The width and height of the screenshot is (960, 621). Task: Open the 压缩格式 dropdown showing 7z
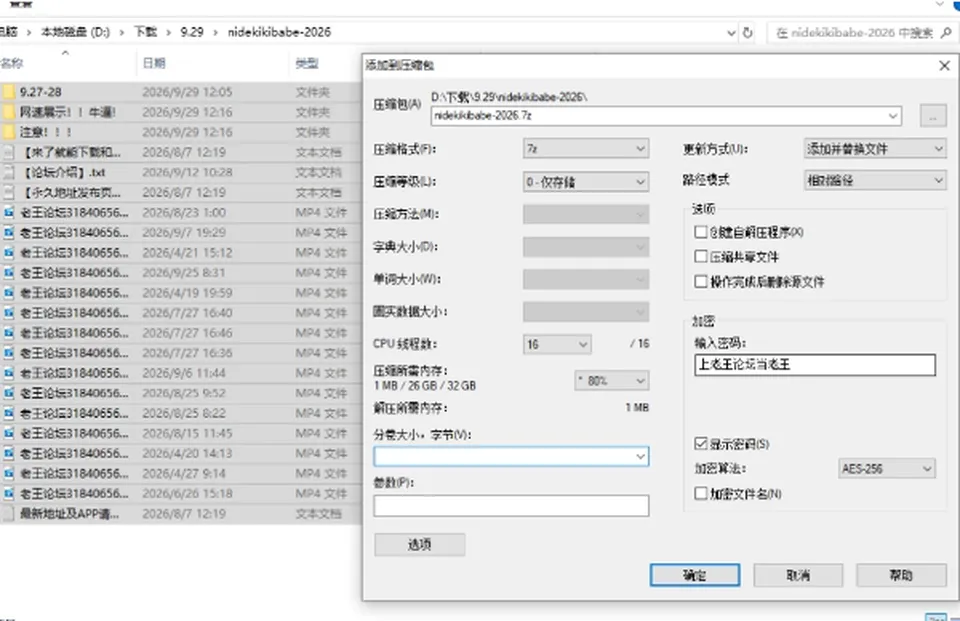pos(586,149)
